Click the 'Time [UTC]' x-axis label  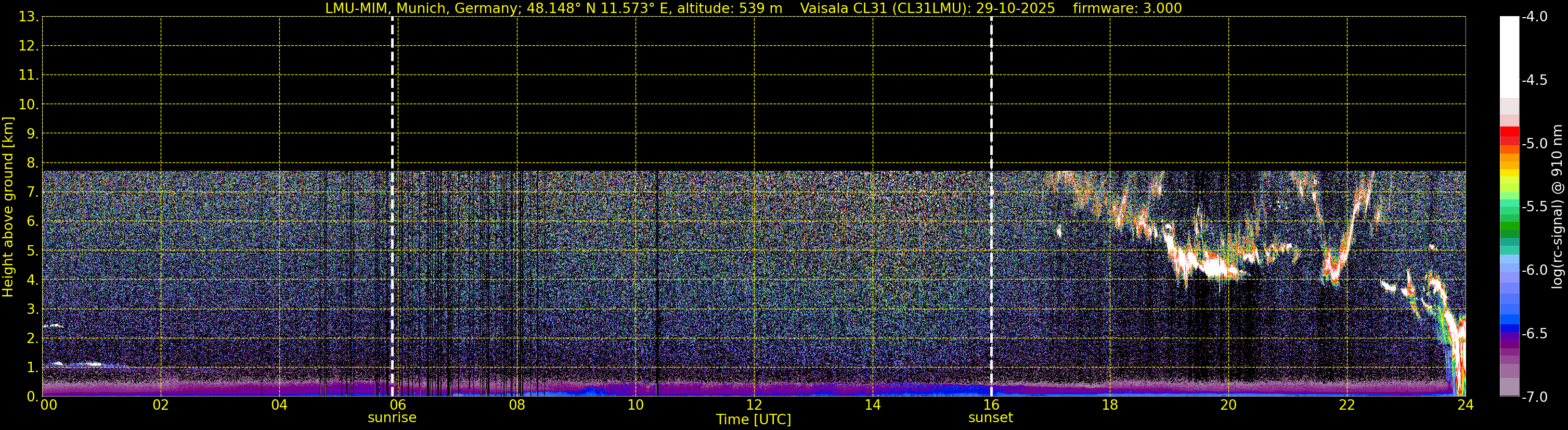pos(753,420)
